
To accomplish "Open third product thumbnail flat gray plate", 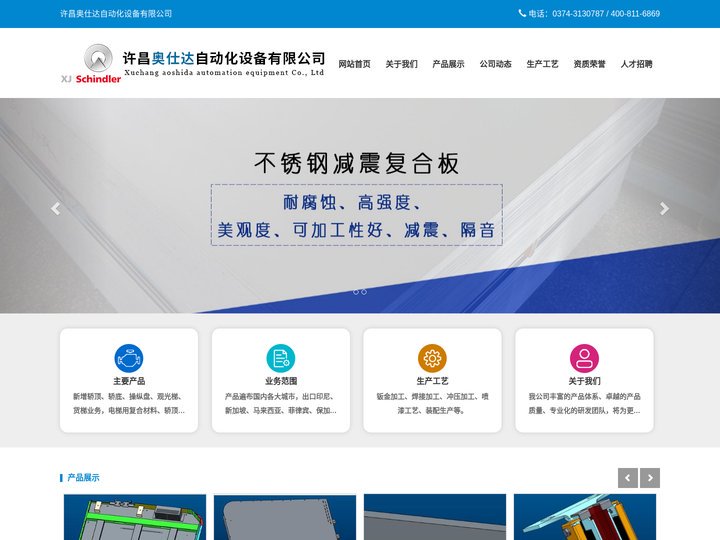I will [435, 517].
